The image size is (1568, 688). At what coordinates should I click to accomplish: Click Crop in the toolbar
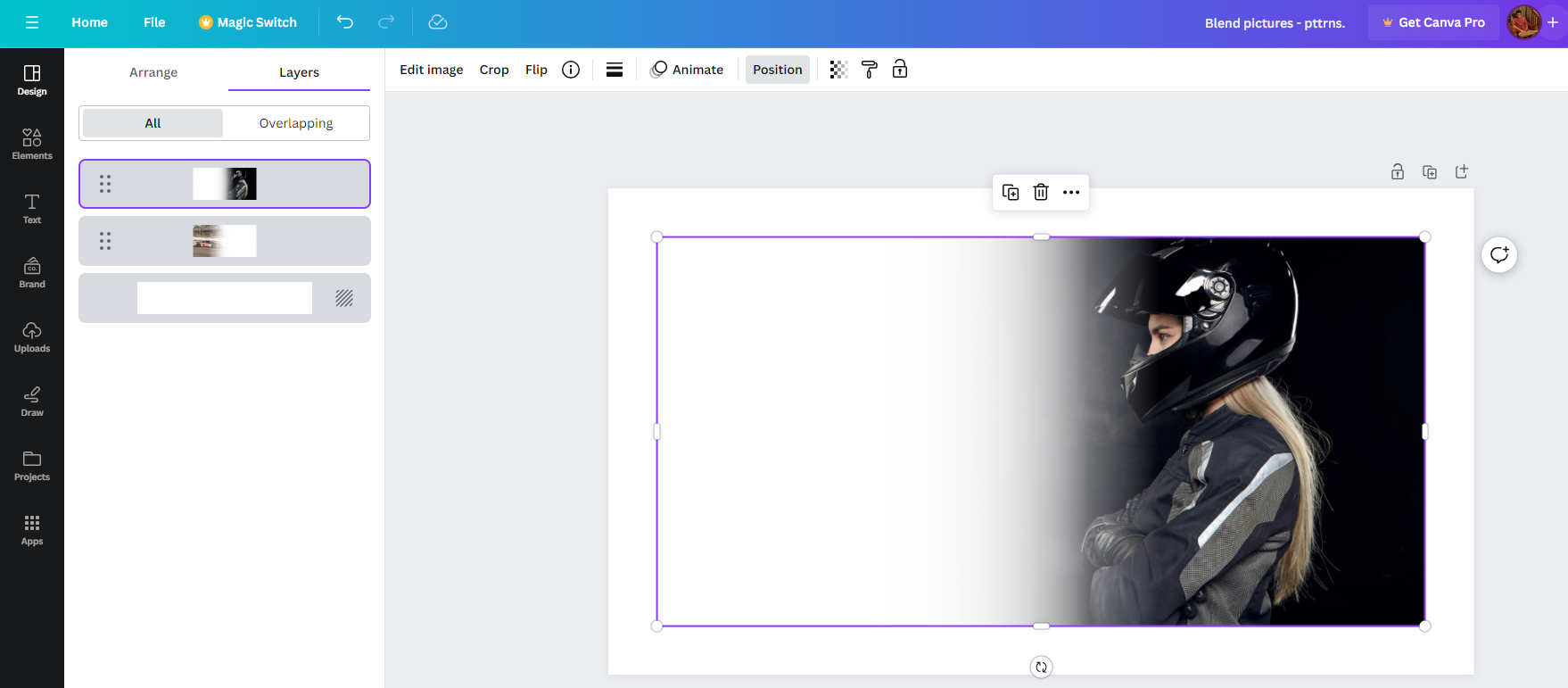(494, 70)
